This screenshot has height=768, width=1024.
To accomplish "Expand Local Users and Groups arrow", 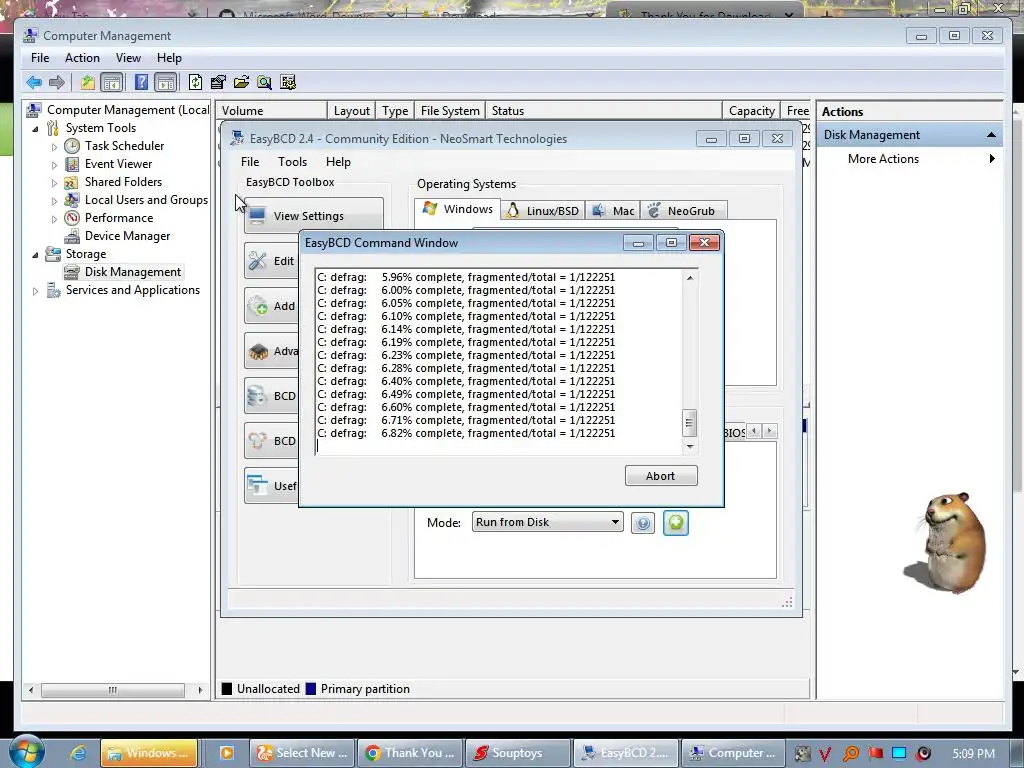I will [54, 201].
